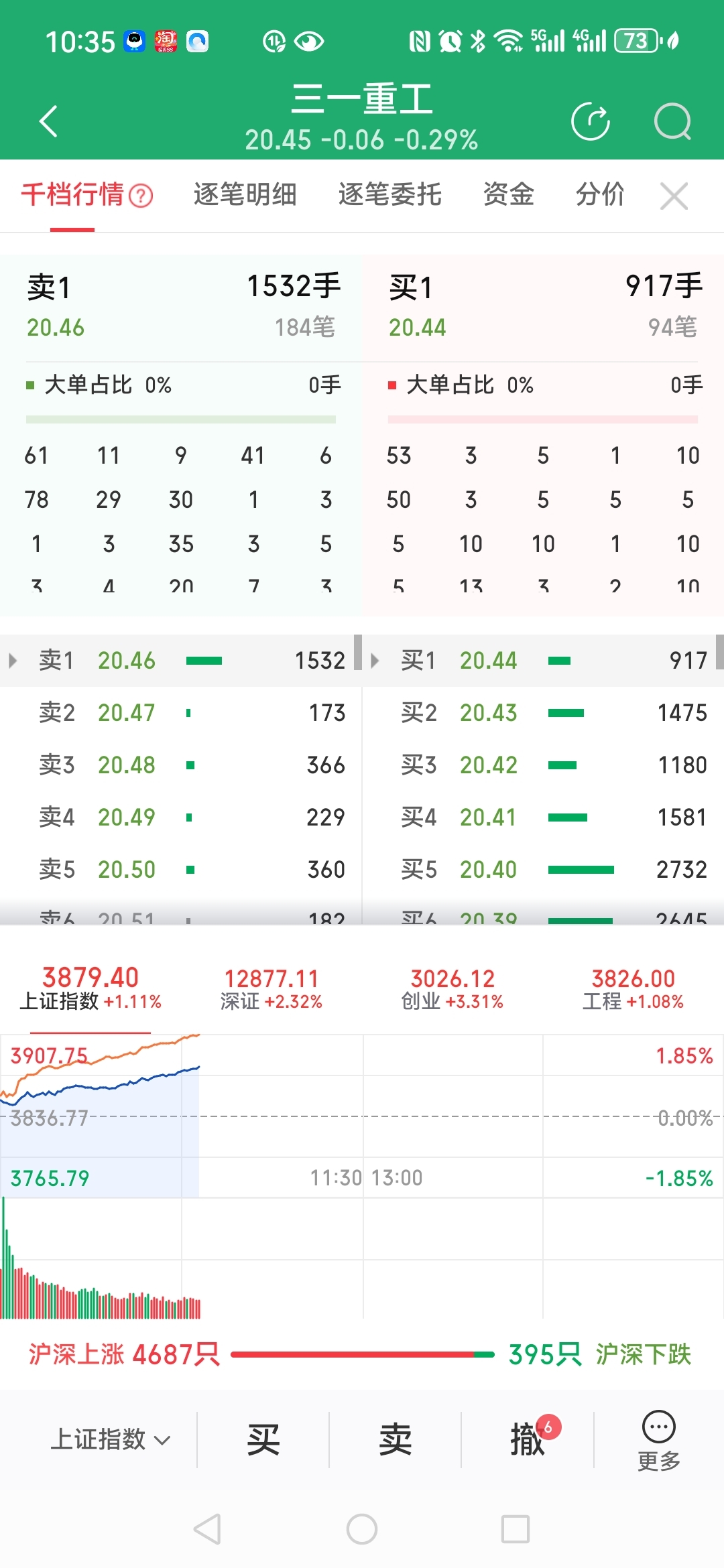Open the search magnifier icon

[x=672, y=121]
